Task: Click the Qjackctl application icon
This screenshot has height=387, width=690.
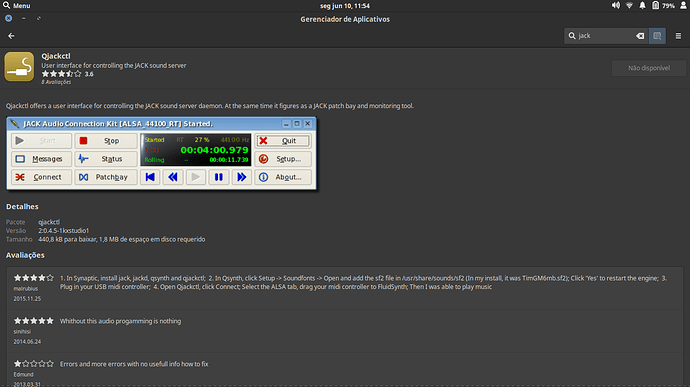Action: [x=19, y=66]
